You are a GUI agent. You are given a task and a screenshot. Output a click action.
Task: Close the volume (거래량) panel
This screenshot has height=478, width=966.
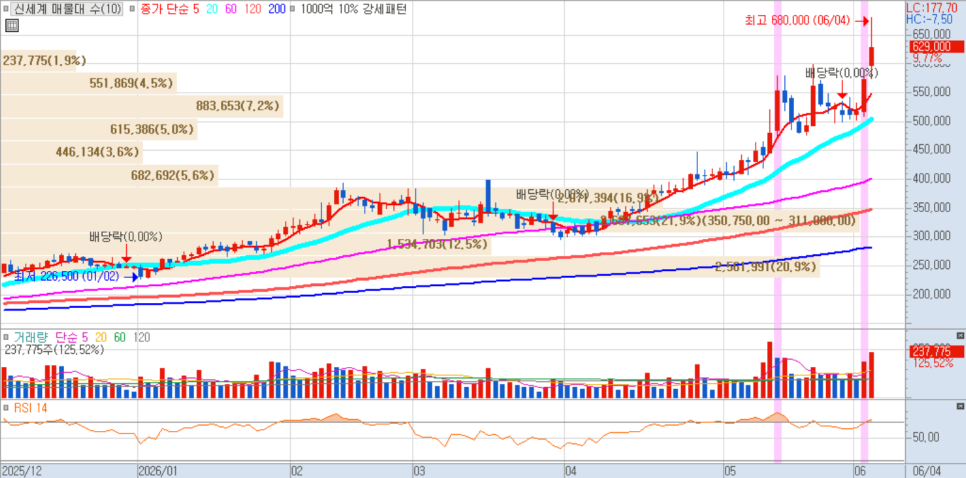(960, 335)
